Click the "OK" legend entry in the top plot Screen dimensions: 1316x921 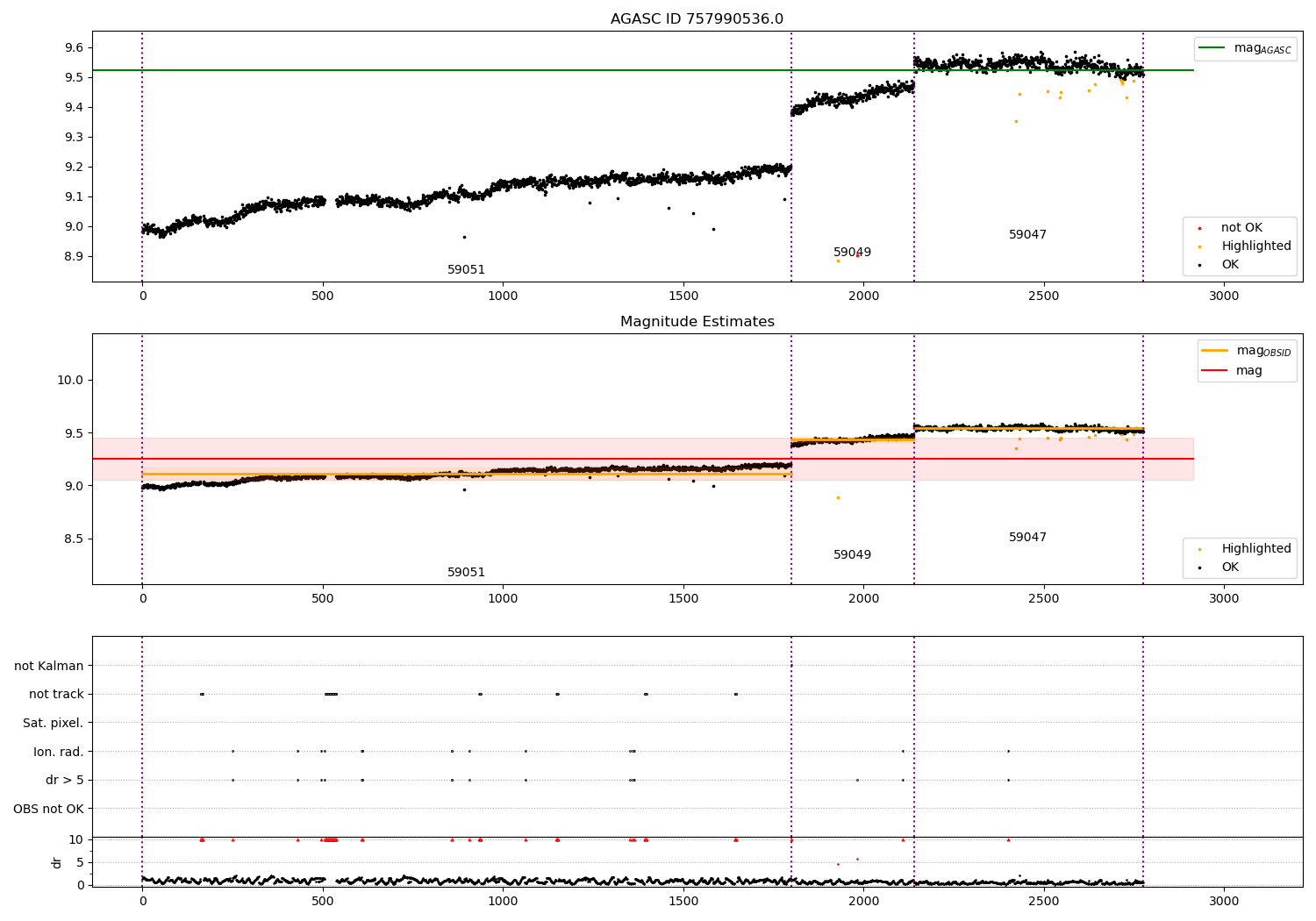point(1230,264)
